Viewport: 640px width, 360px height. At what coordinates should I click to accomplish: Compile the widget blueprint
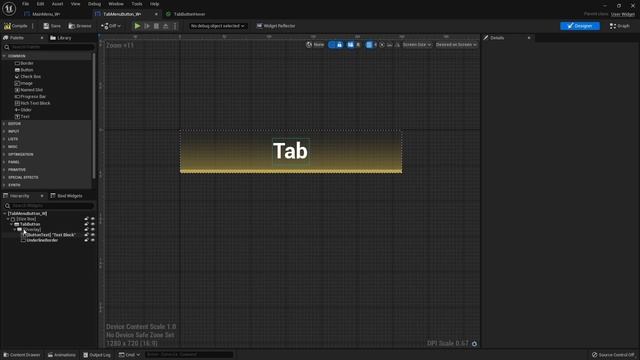click(x=16, y=26)
